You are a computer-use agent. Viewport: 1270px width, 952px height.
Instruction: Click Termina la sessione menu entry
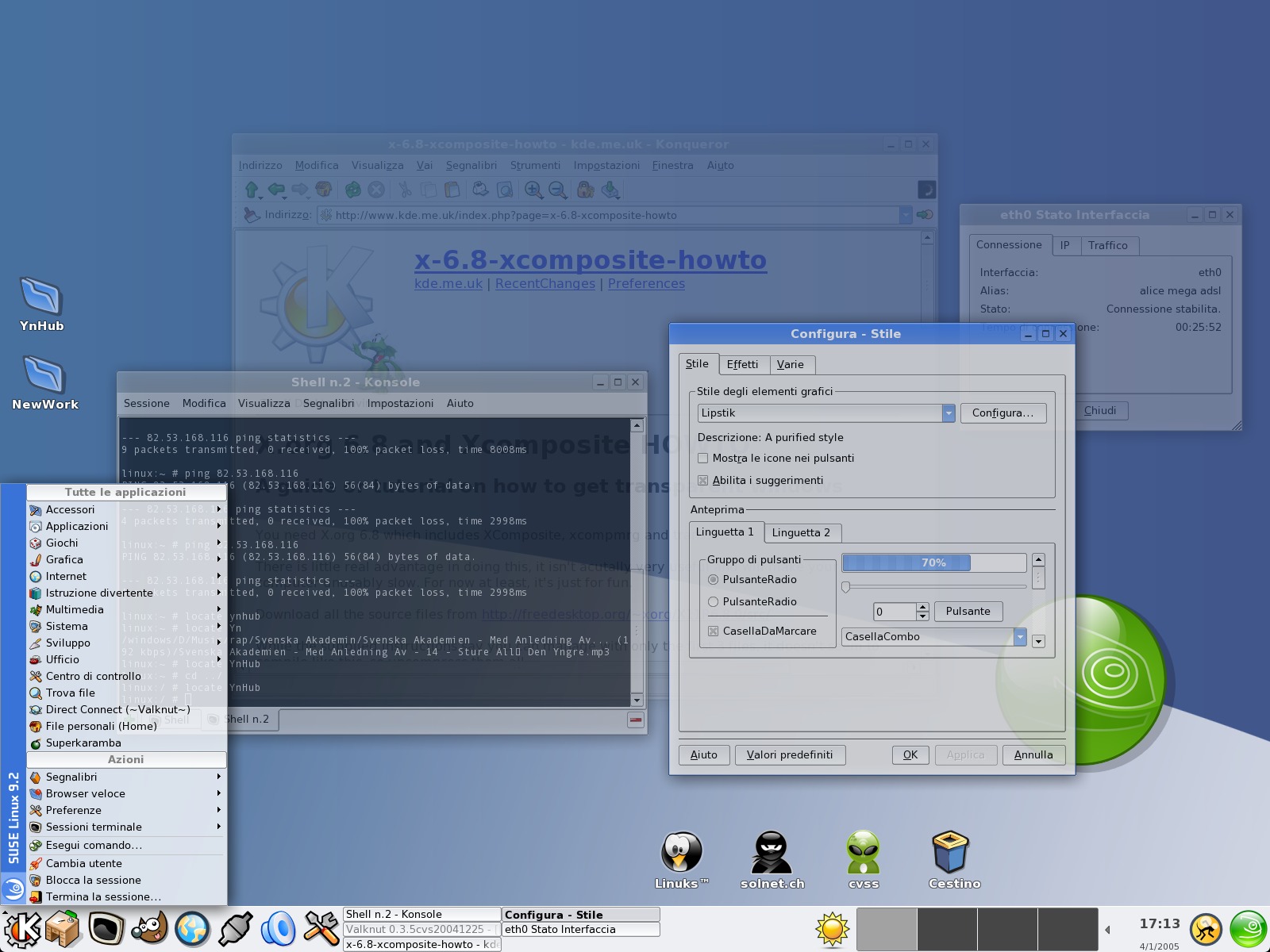coord(127,896)
